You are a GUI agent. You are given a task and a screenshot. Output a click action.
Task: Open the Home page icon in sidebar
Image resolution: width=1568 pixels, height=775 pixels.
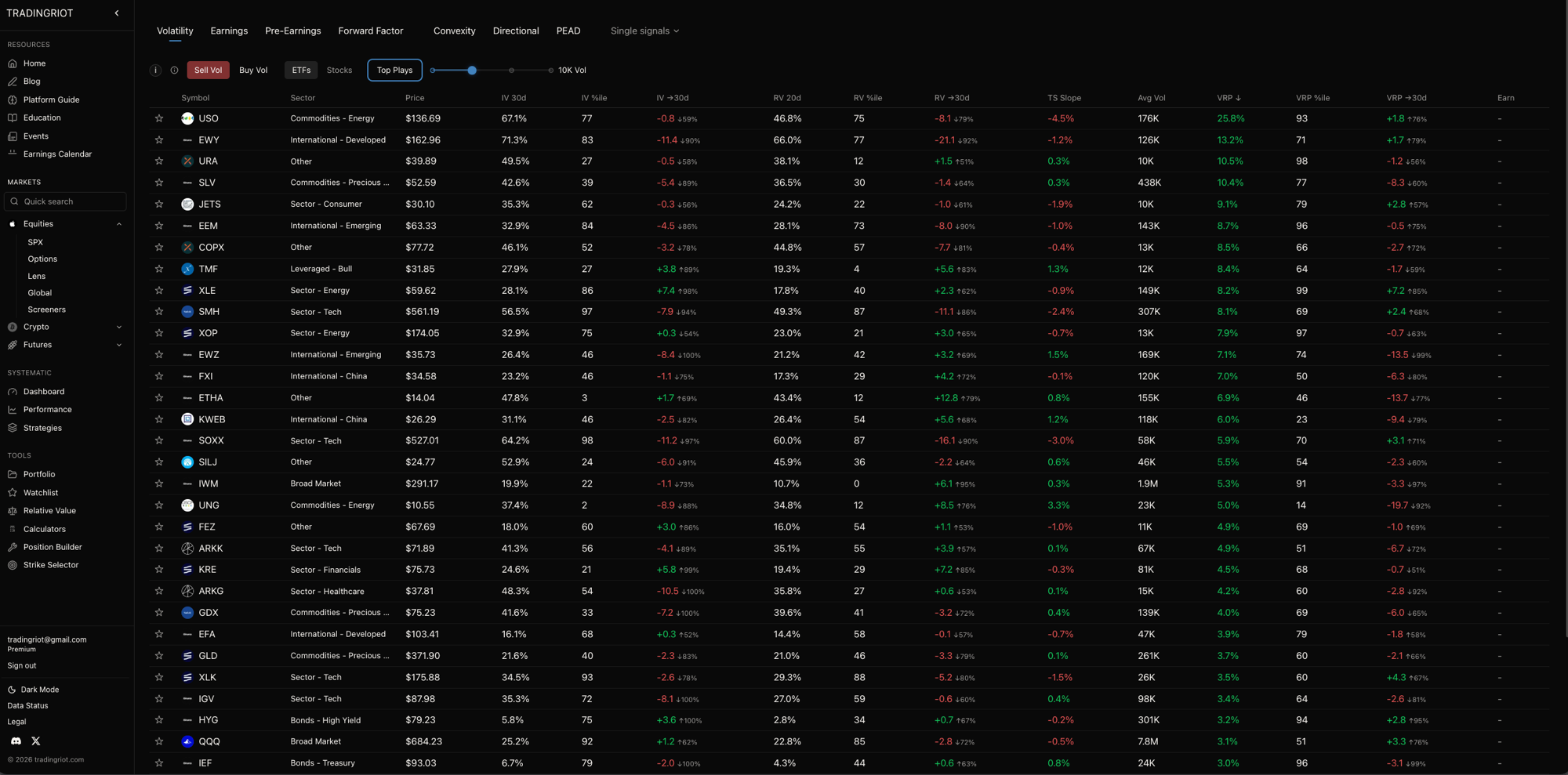tap(13, 63)
